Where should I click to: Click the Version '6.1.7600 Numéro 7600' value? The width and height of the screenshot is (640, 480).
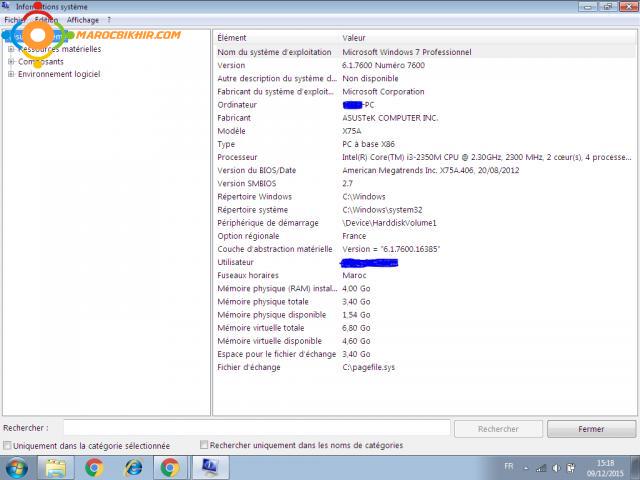[x=383, y=65]
